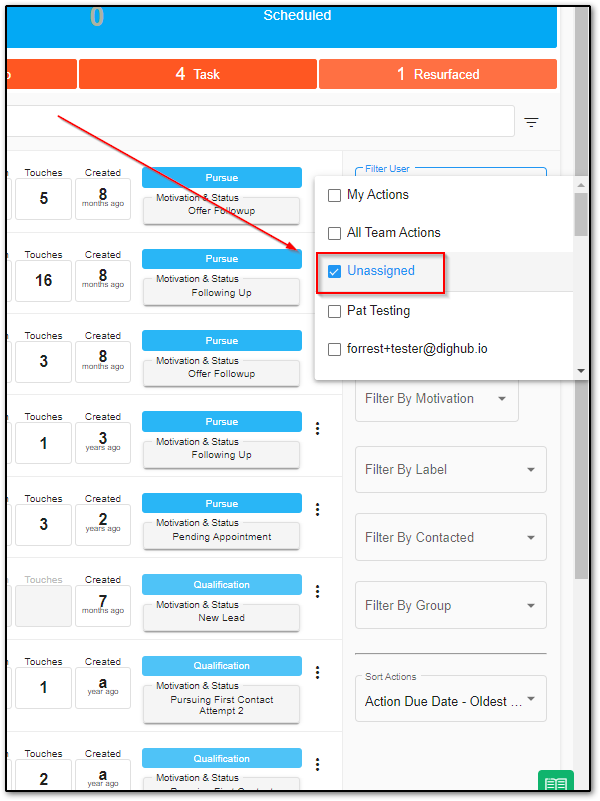Expand the Sort Actions dropdown
The width and height of the screenshot is (600, 801).
tap(450, 698)
